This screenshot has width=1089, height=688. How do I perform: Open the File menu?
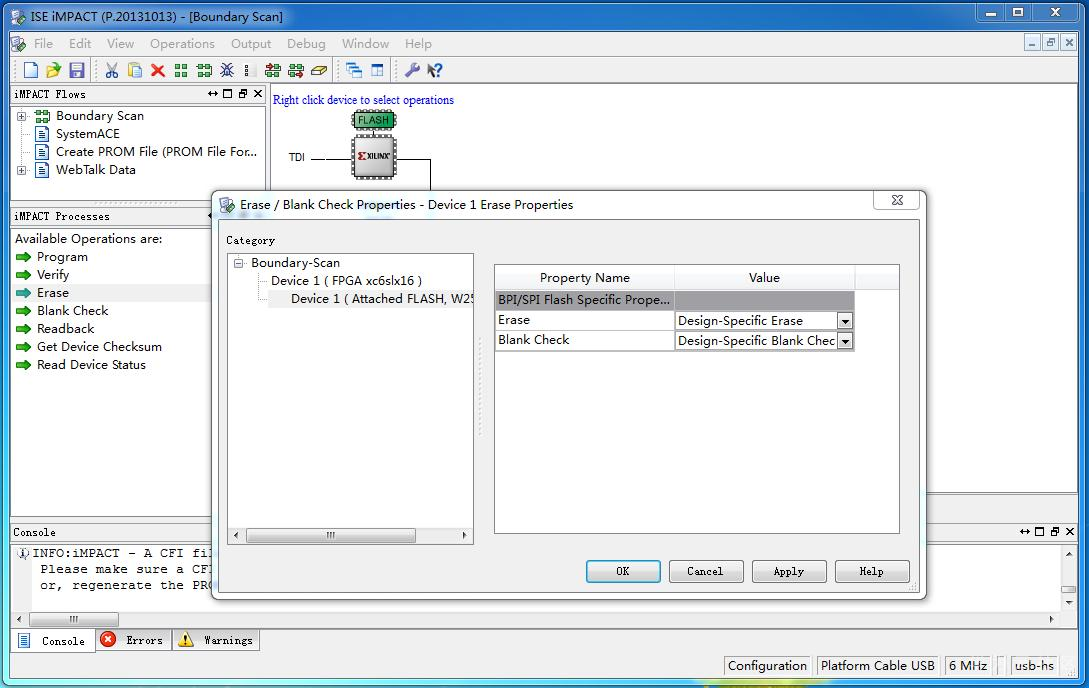click(x=43, y=44)
